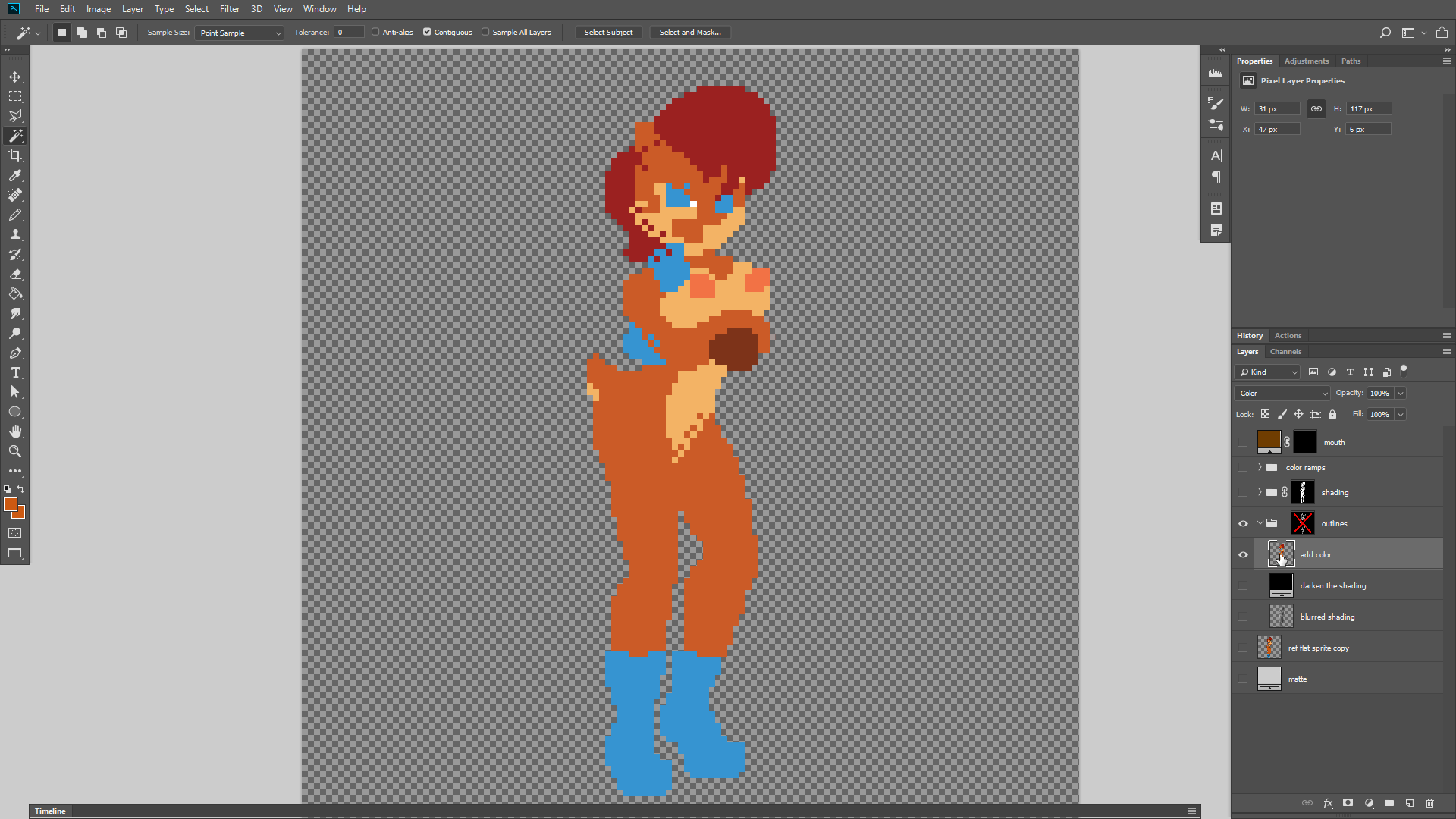Viewport: 1456px width, 819px height.
Task: Click the add layer mask icon
Action: [1348, 803]
